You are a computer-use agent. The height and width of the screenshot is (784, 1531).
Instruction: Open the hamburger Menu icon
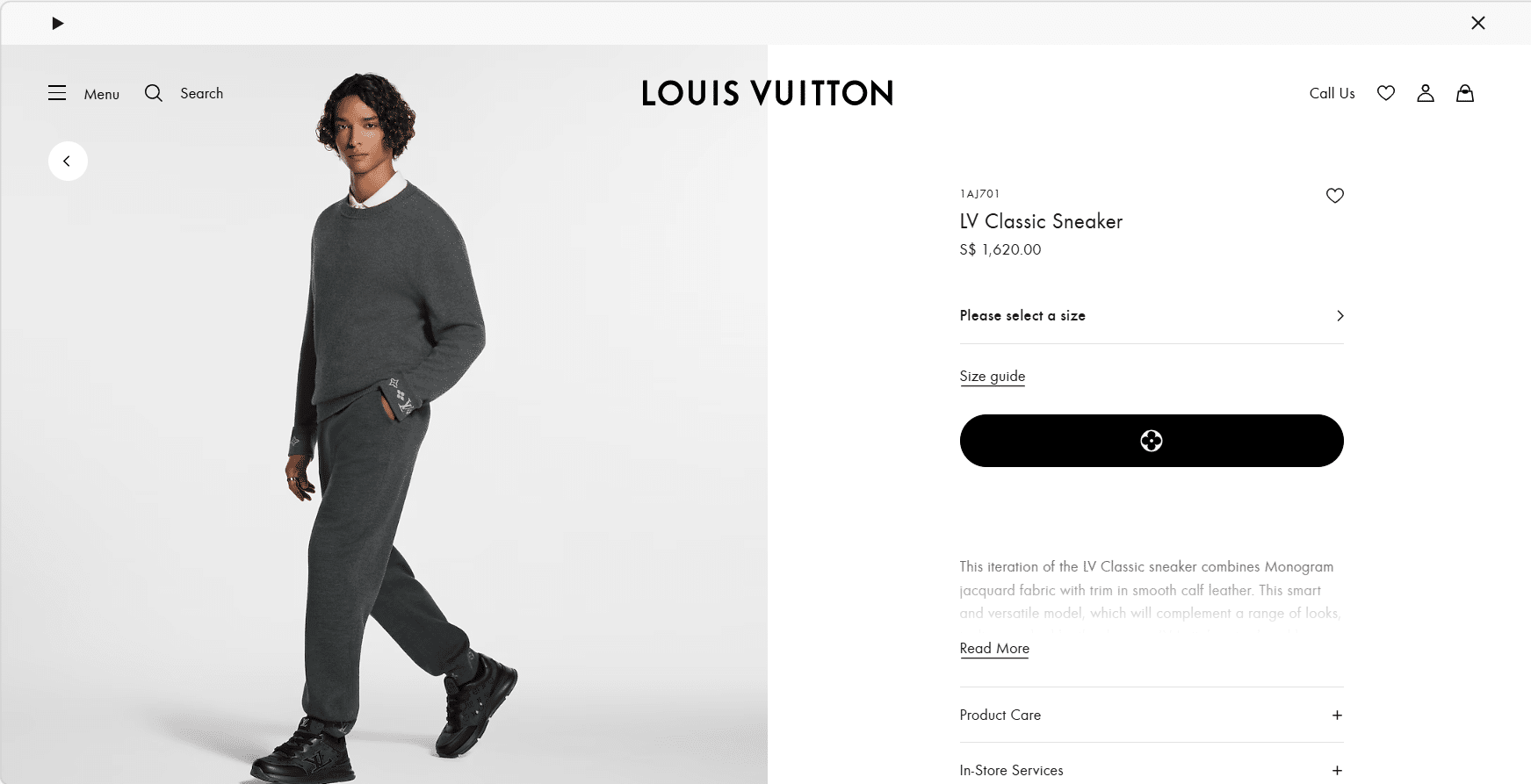click(57, 93)
